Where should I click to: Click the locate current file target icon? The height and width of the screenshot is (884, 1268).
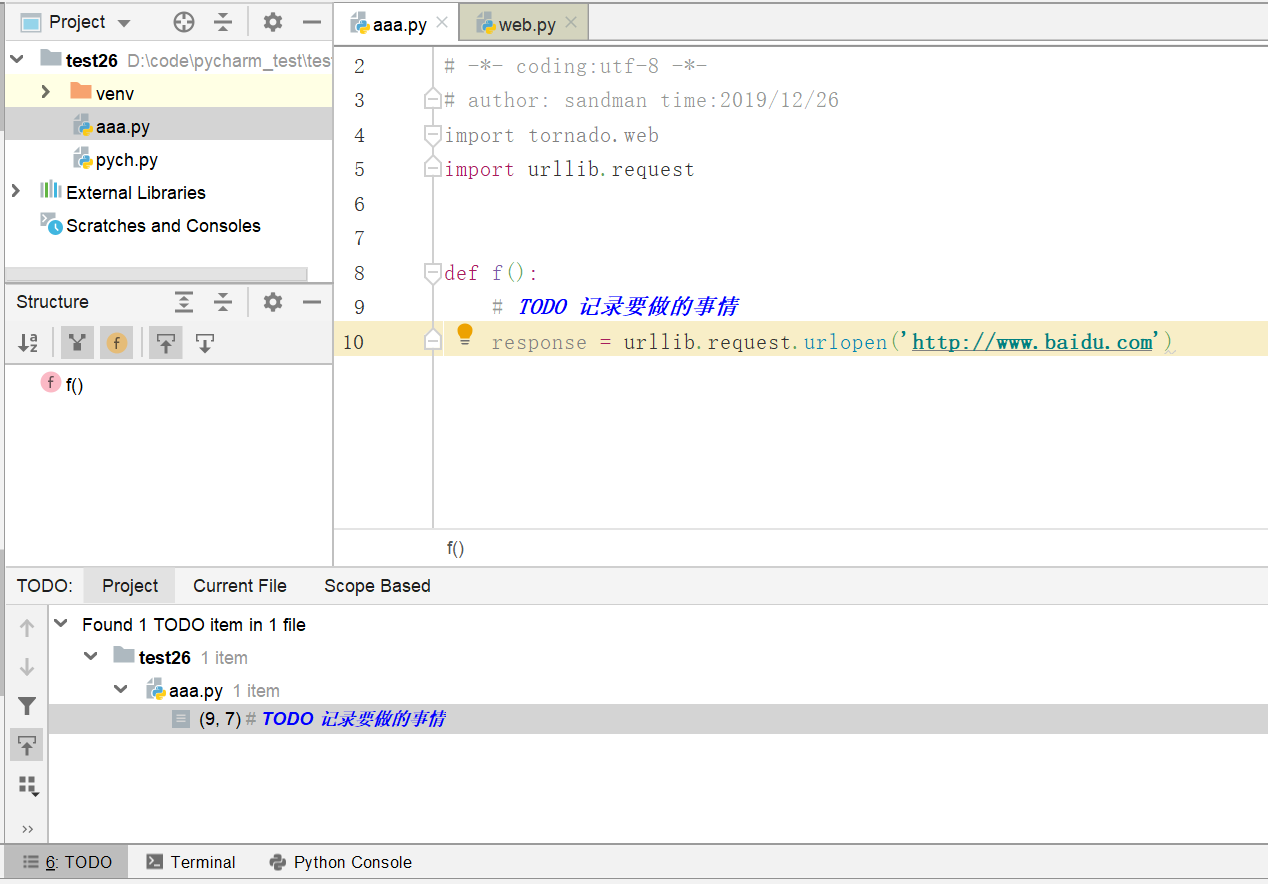[184, 22]
